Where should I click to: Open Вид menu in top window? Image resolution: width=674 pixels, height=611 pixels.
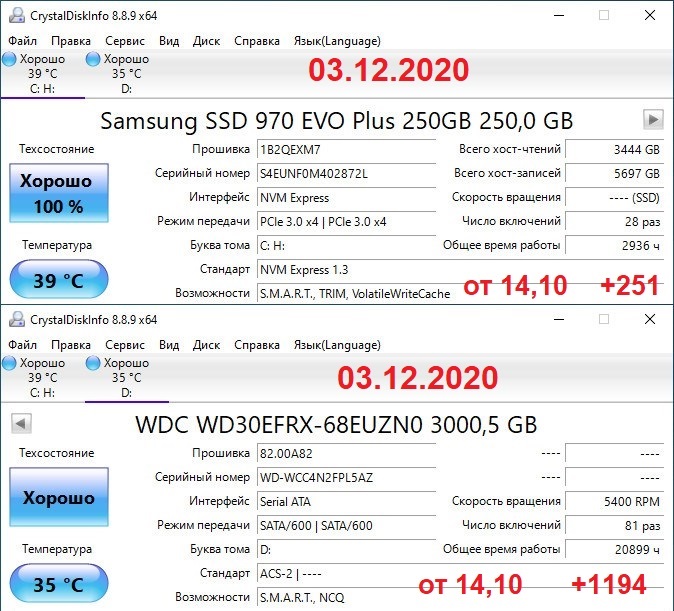169,41
